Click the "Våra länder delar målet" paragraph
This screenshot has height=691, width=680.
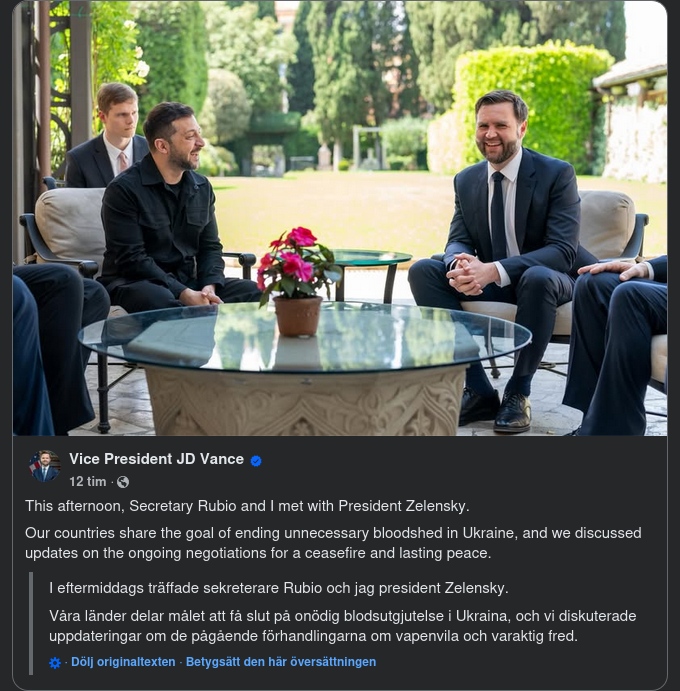point(342,625)
